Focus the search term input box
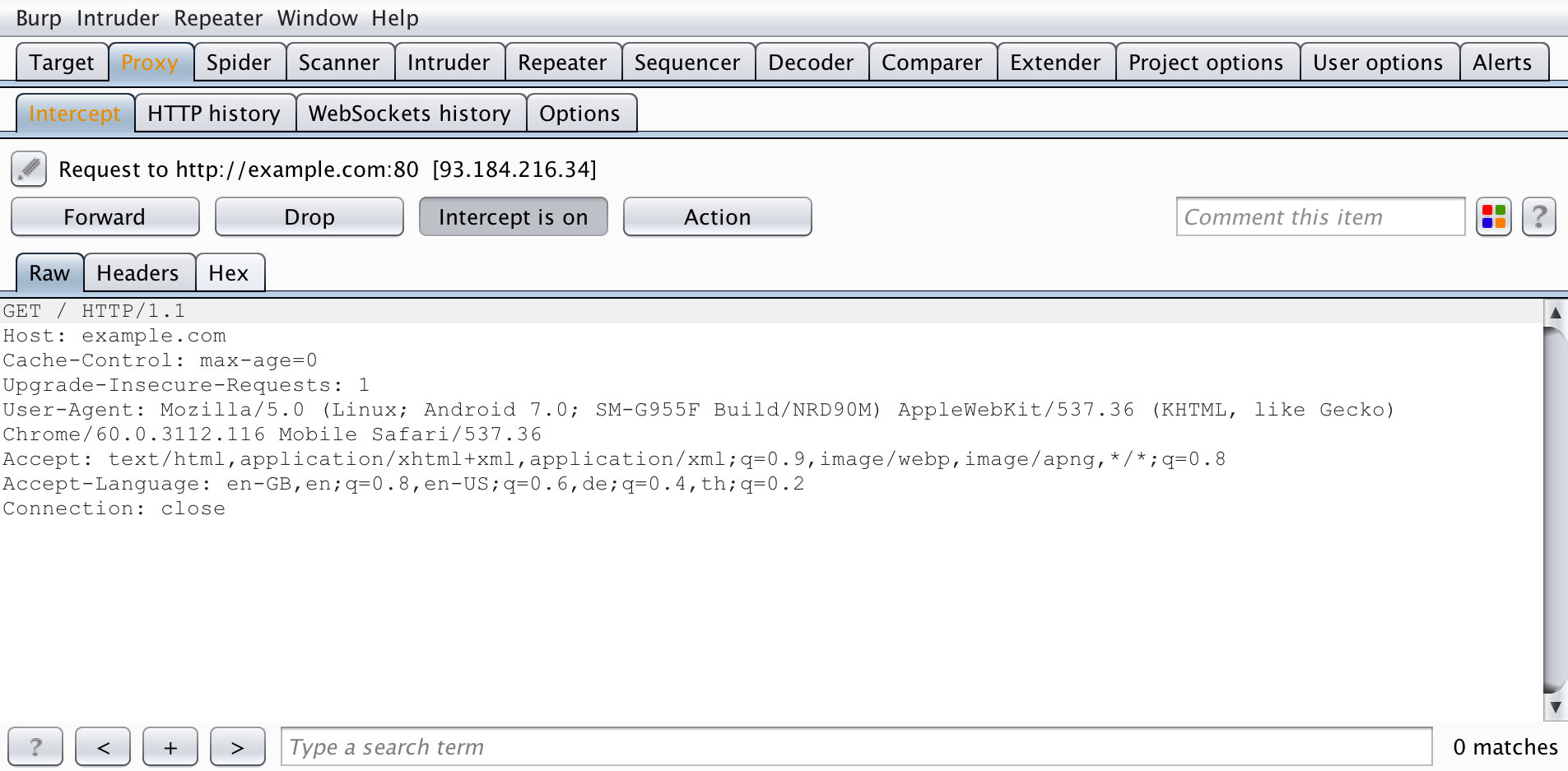Image resolution: width=1568 pixels, height=771 pixels. pos(856,747)
